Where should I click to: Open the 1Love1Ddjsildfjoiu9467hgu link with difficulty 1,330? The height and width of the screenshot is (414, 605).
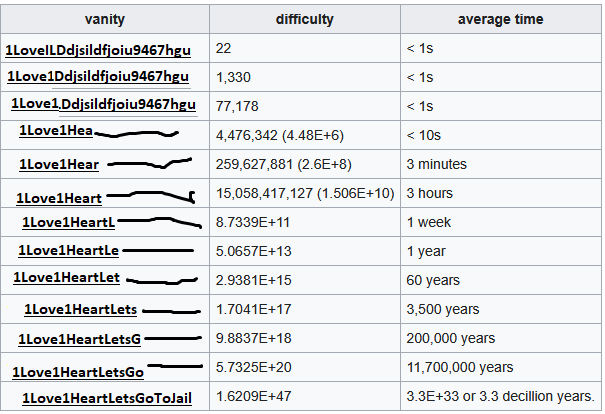(98, 76)
